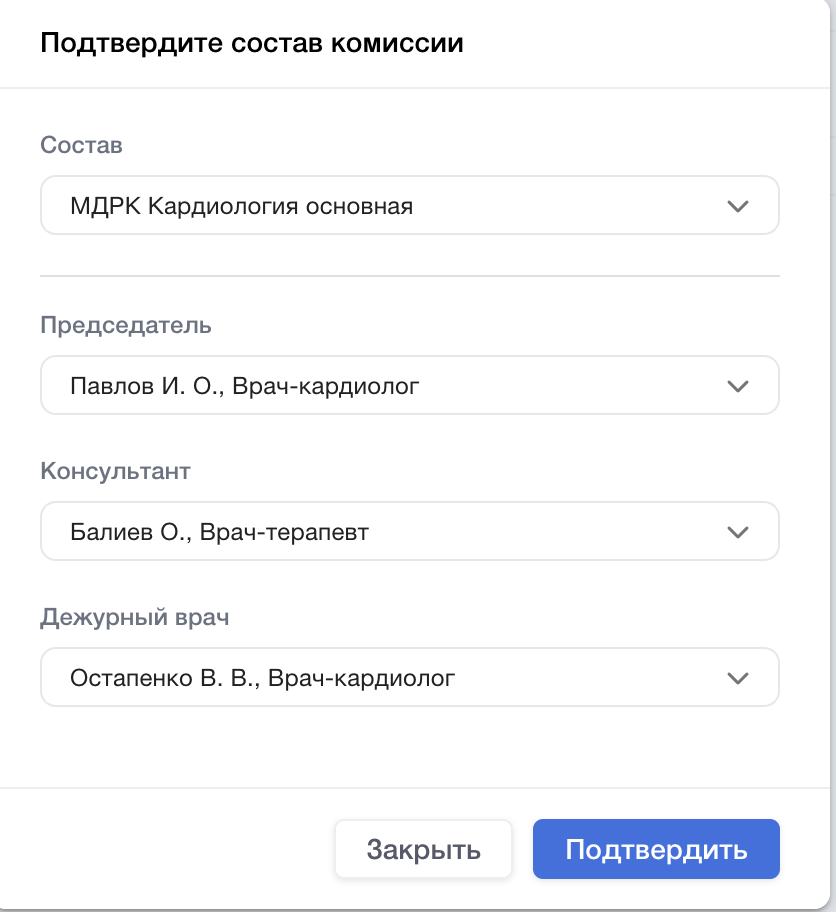The image size is (836, 912).
Task: Click the chevron arrow in the Консультант field
Action: pyautogui.click(x=737, y=531)
